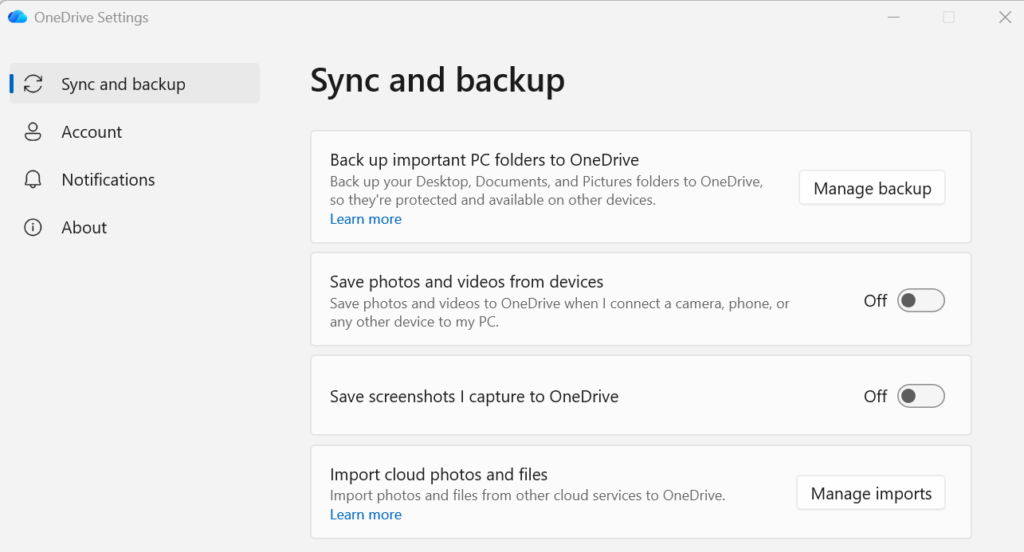Enable Save screenshots I capture to OneDrive
Image resolution: width=1024 pixels, height=552 pixels.
tap(921, 396)
